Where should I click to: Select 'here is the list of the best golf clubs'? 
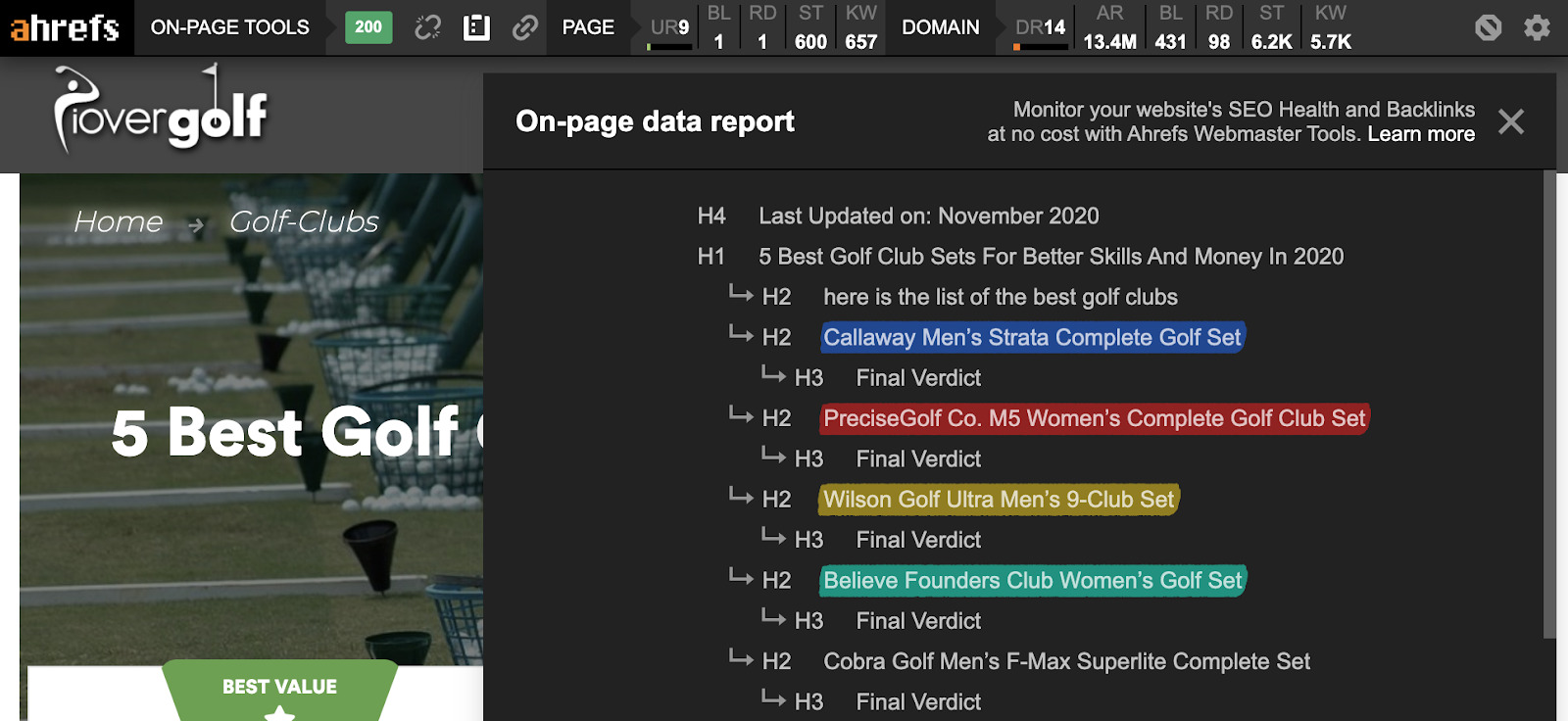tap(1001, 297)
